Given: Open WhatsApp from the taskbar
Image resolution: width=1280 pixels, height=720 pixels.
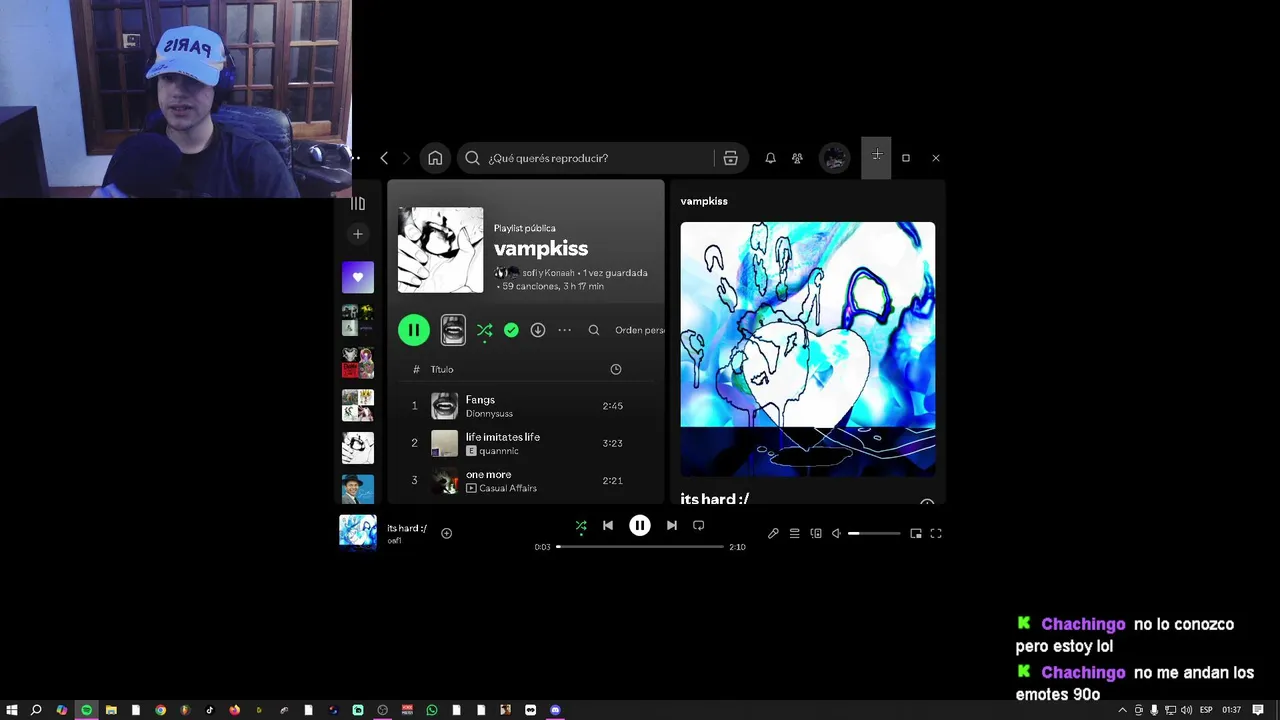Looking at the screenshot, I should tap(432, 710).
